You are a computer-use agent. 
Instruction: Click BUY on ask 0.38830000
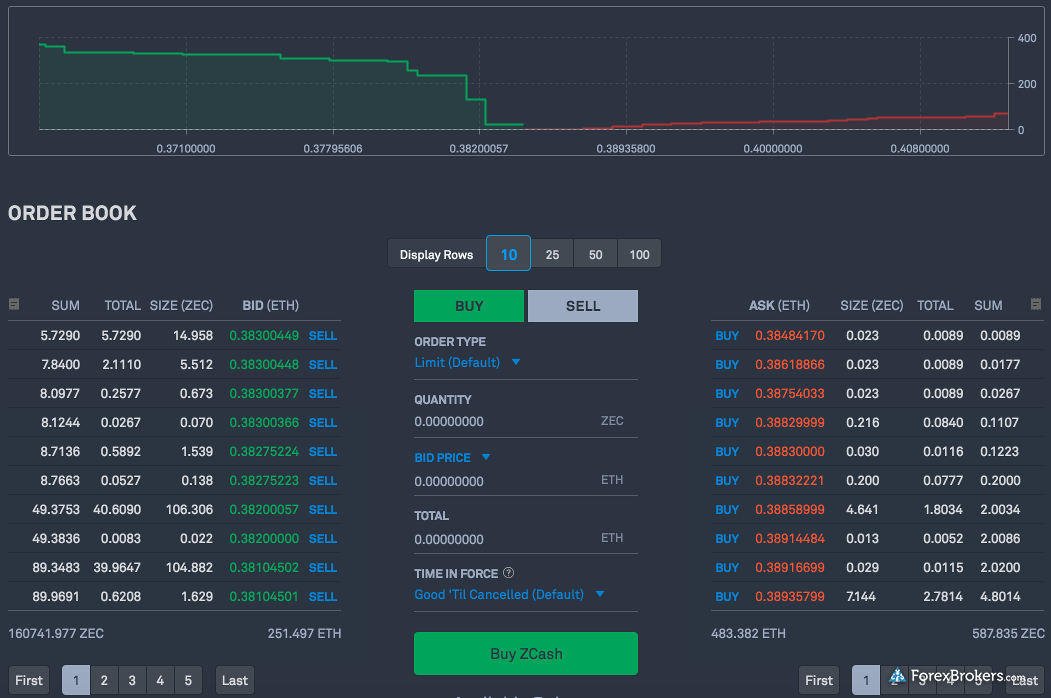pyautogui.click(x=727, y=451)
